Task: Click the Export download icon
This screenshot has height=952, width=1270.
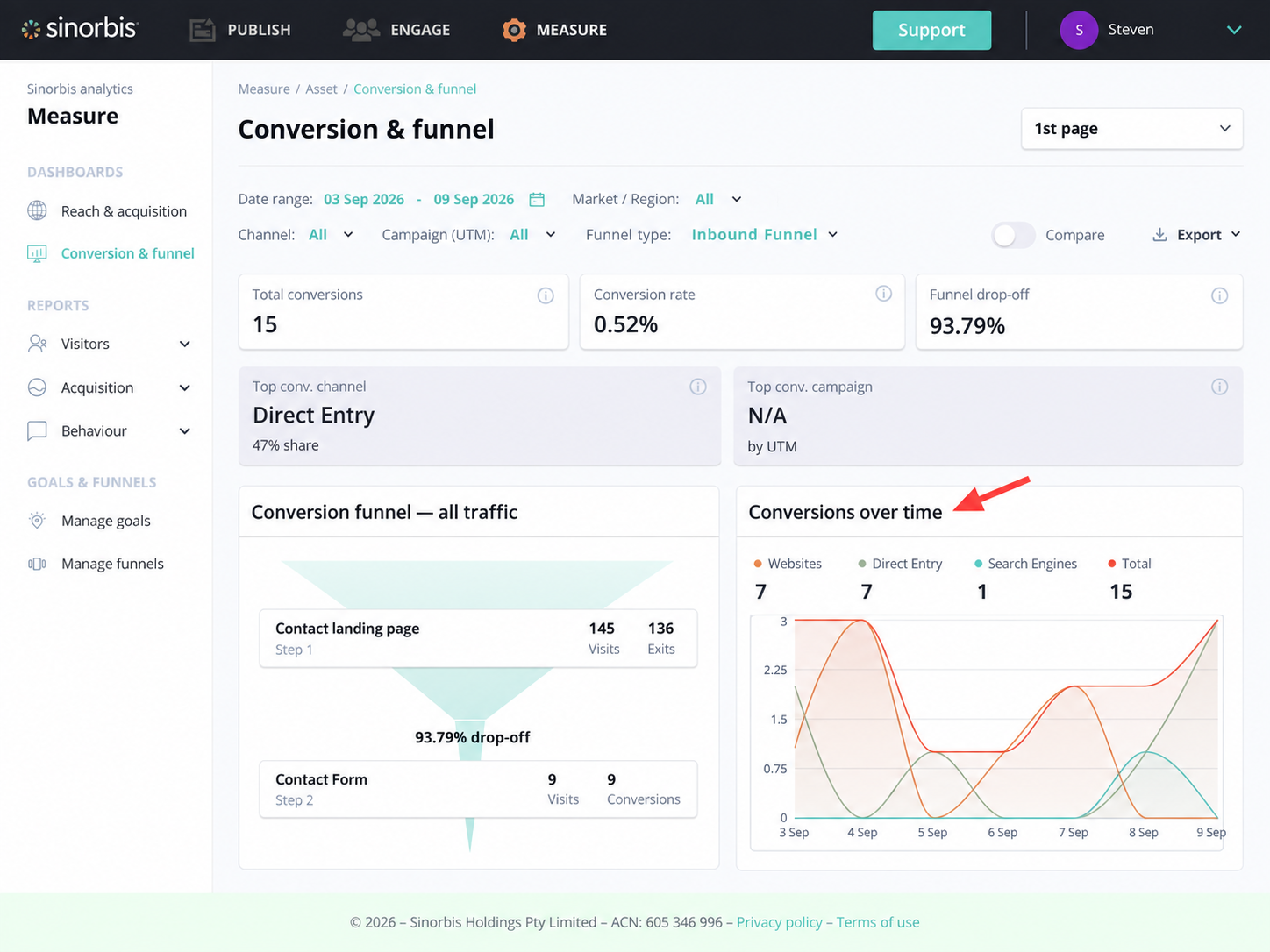Action: tap(1159, 234)
